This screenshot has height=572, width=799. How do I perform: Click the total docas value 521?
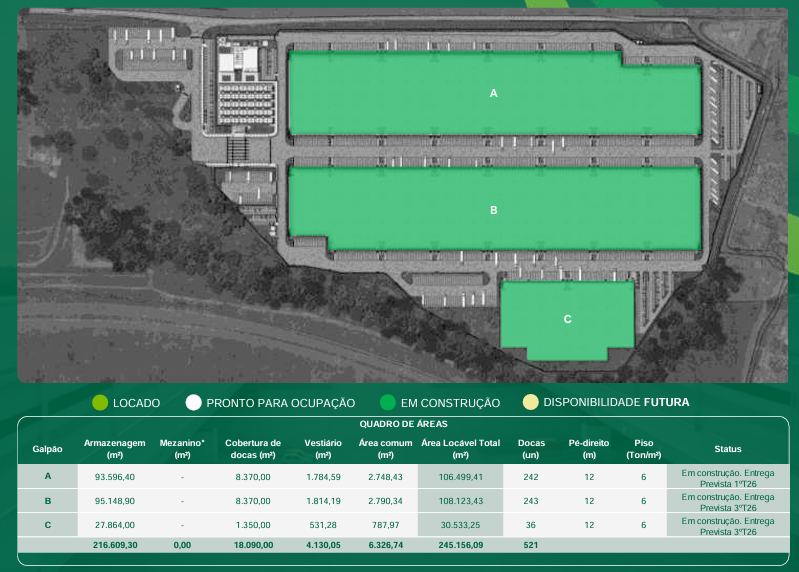coord(531,545)
